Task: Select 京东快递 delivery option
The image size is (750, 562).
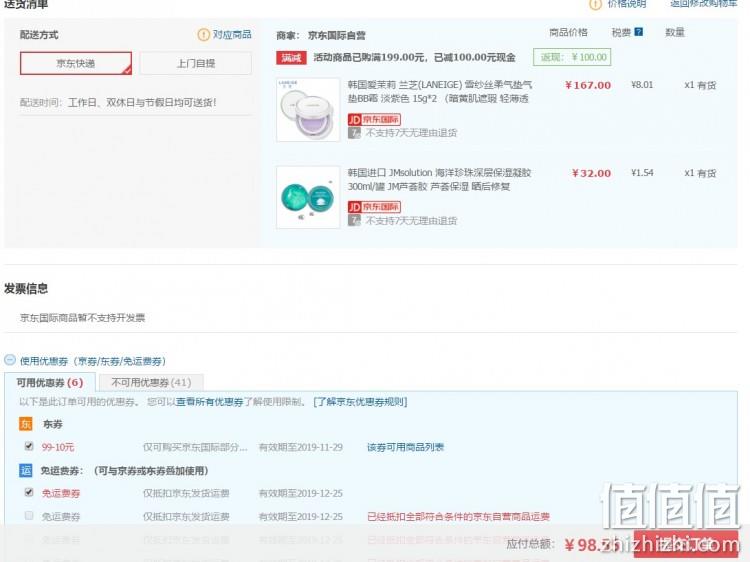Action: click(x=76, y=63)
